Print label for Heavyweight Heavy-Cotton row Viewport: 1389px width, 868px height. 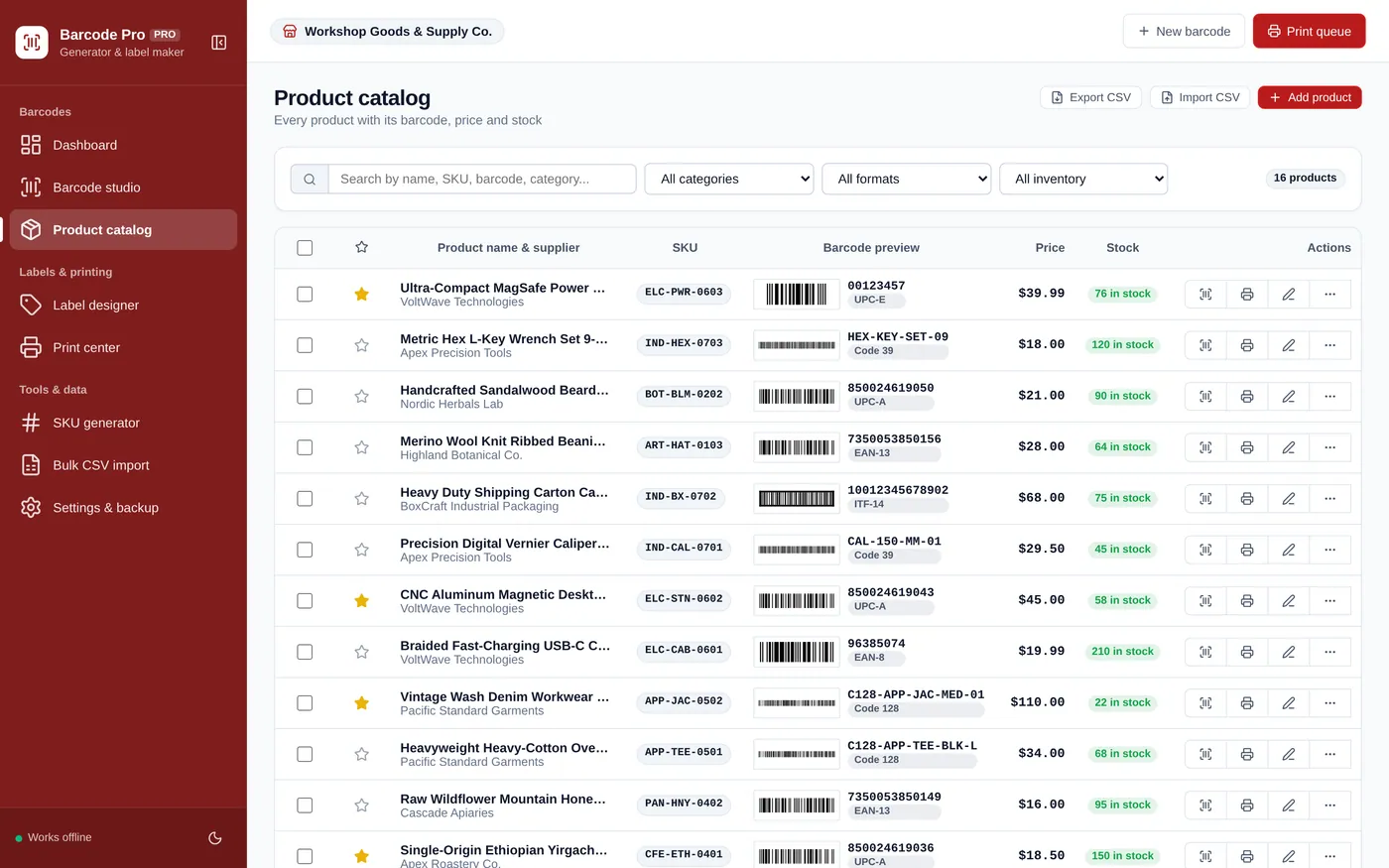(x=1247, y=754)
